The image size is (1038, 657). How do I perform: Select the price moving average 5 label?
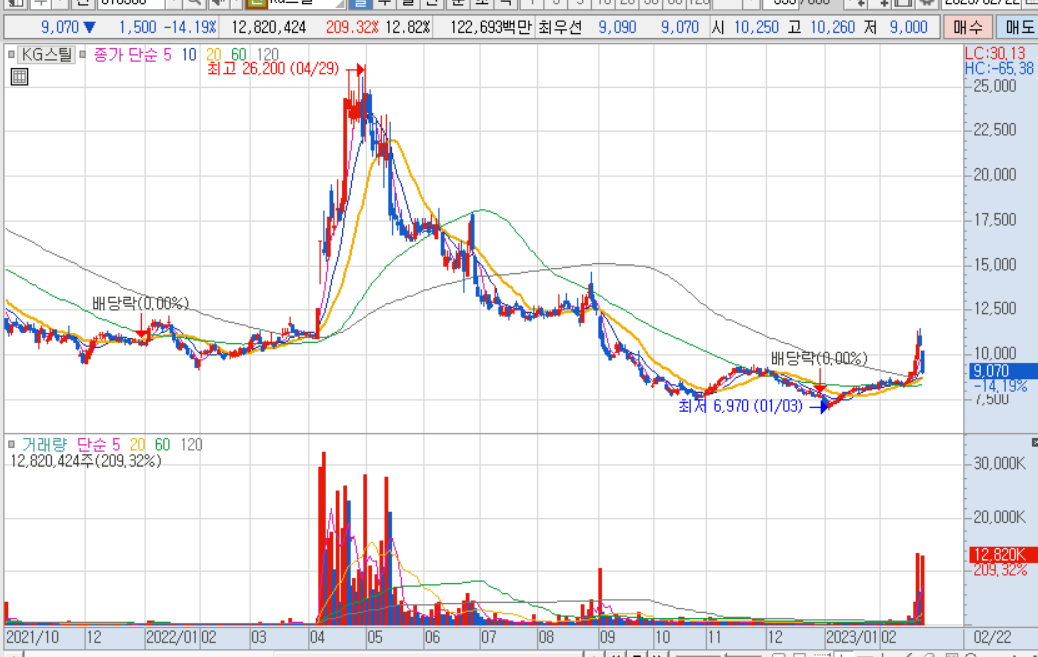point(167,54)
